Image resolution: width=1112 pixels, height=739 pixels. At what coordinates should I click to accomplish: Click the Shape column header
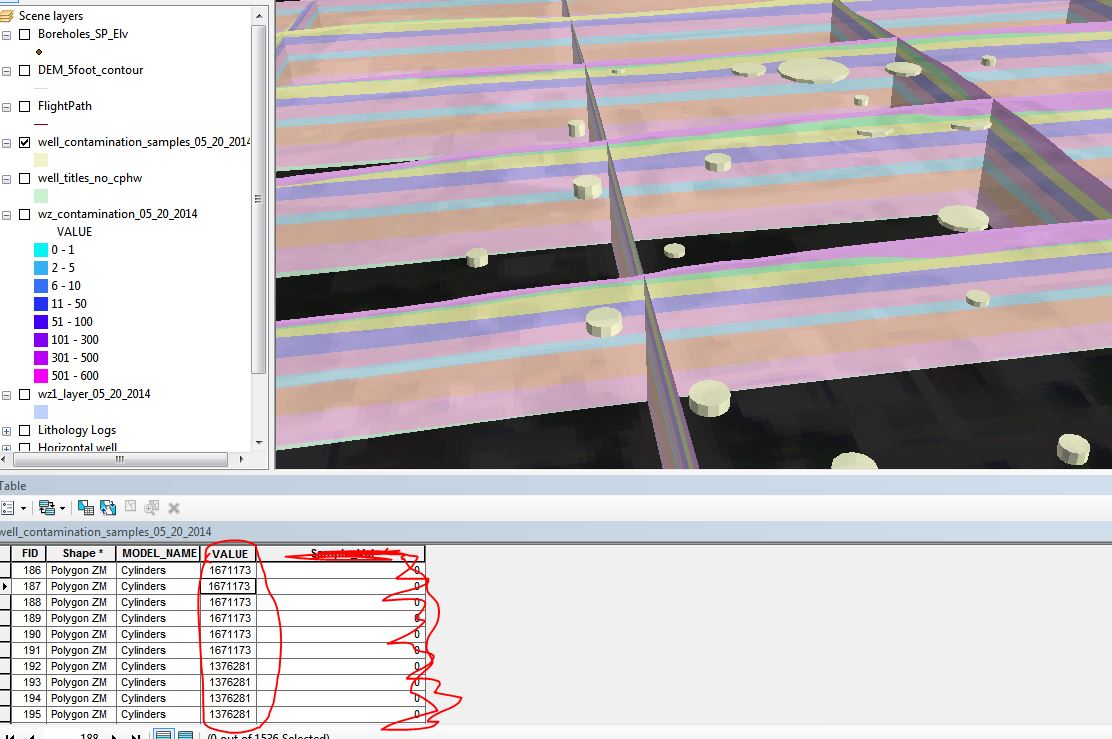[x=82, y=553]
